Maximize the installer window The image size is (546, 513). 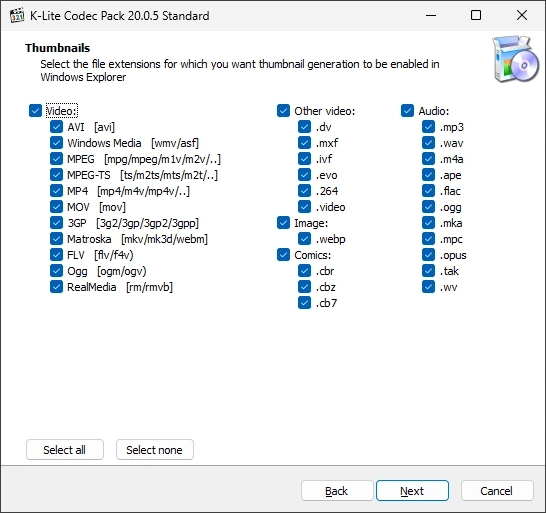[x=476, y=15]
